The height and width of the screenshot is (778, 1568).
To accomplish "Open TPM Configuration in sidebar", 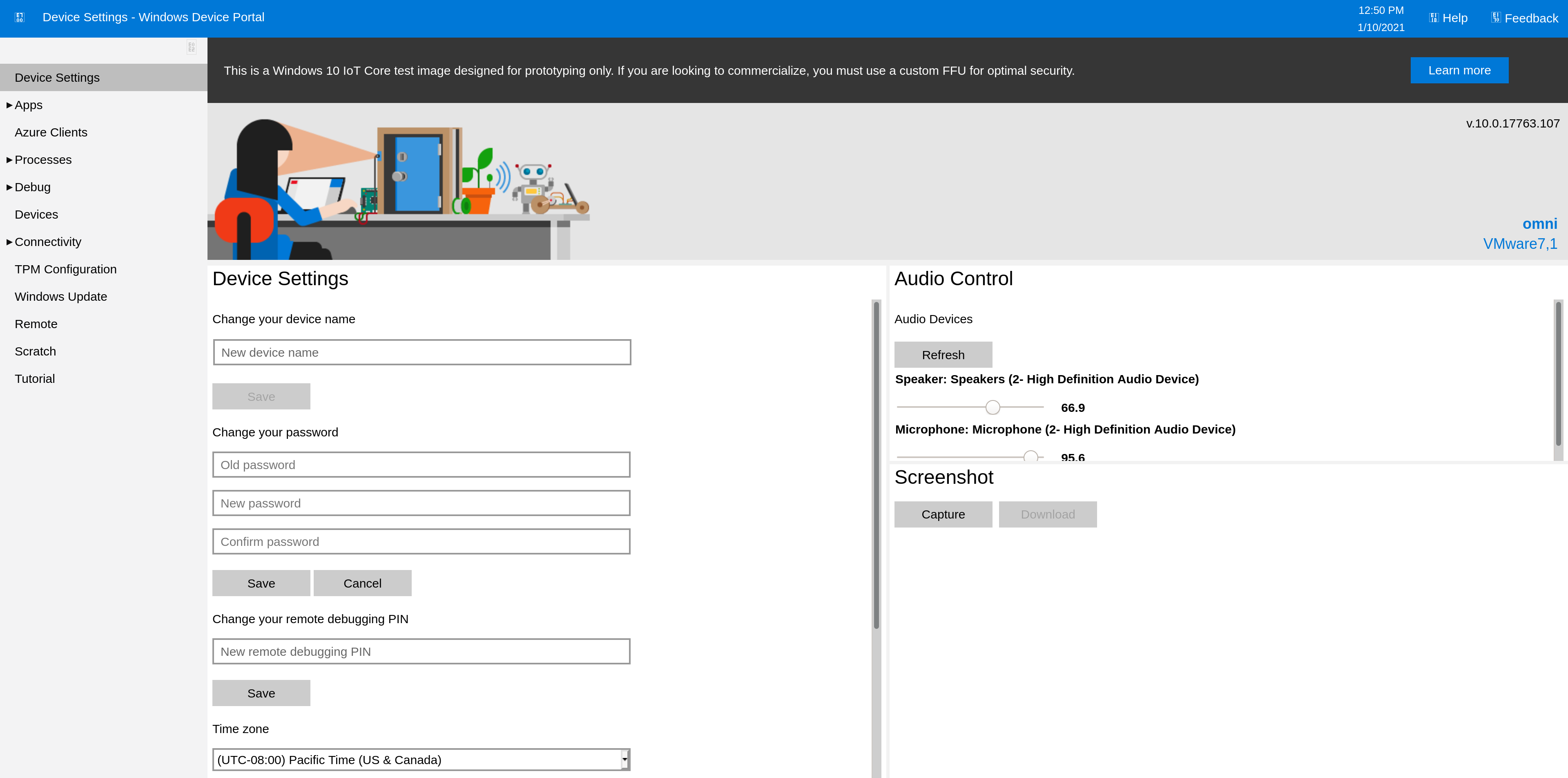I will [66, 270].
